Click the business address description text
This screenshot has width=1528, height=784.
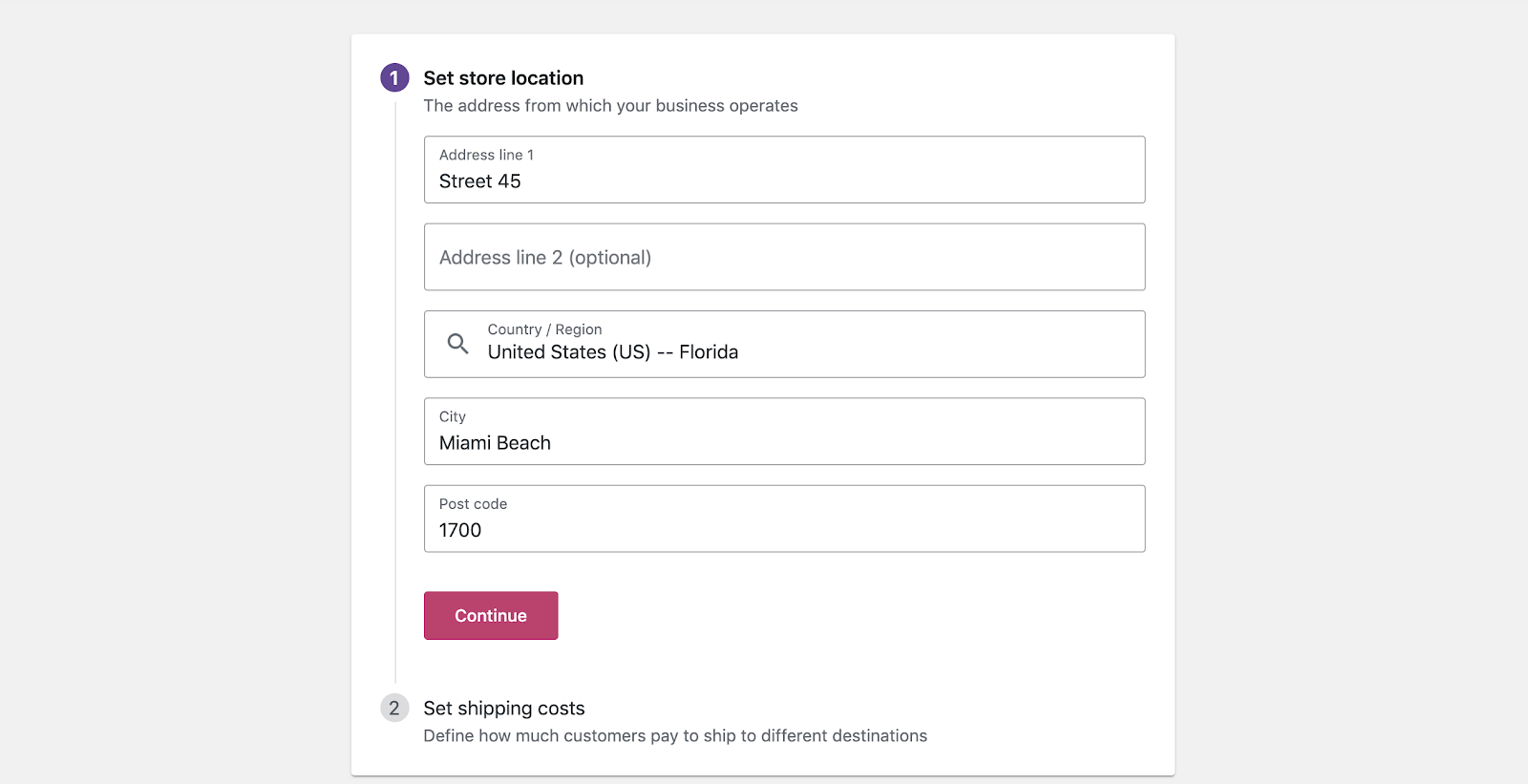pyautogui.click(x=610, y=106)
